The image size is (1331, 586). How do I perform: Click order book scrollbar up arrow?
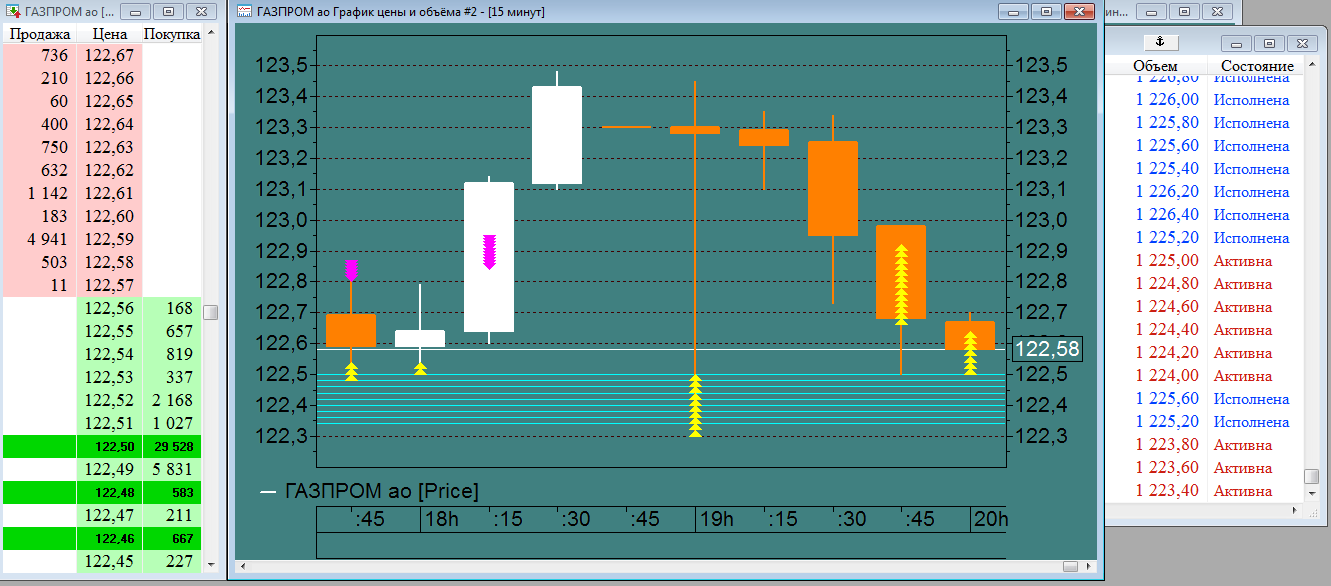click(211, 33)
